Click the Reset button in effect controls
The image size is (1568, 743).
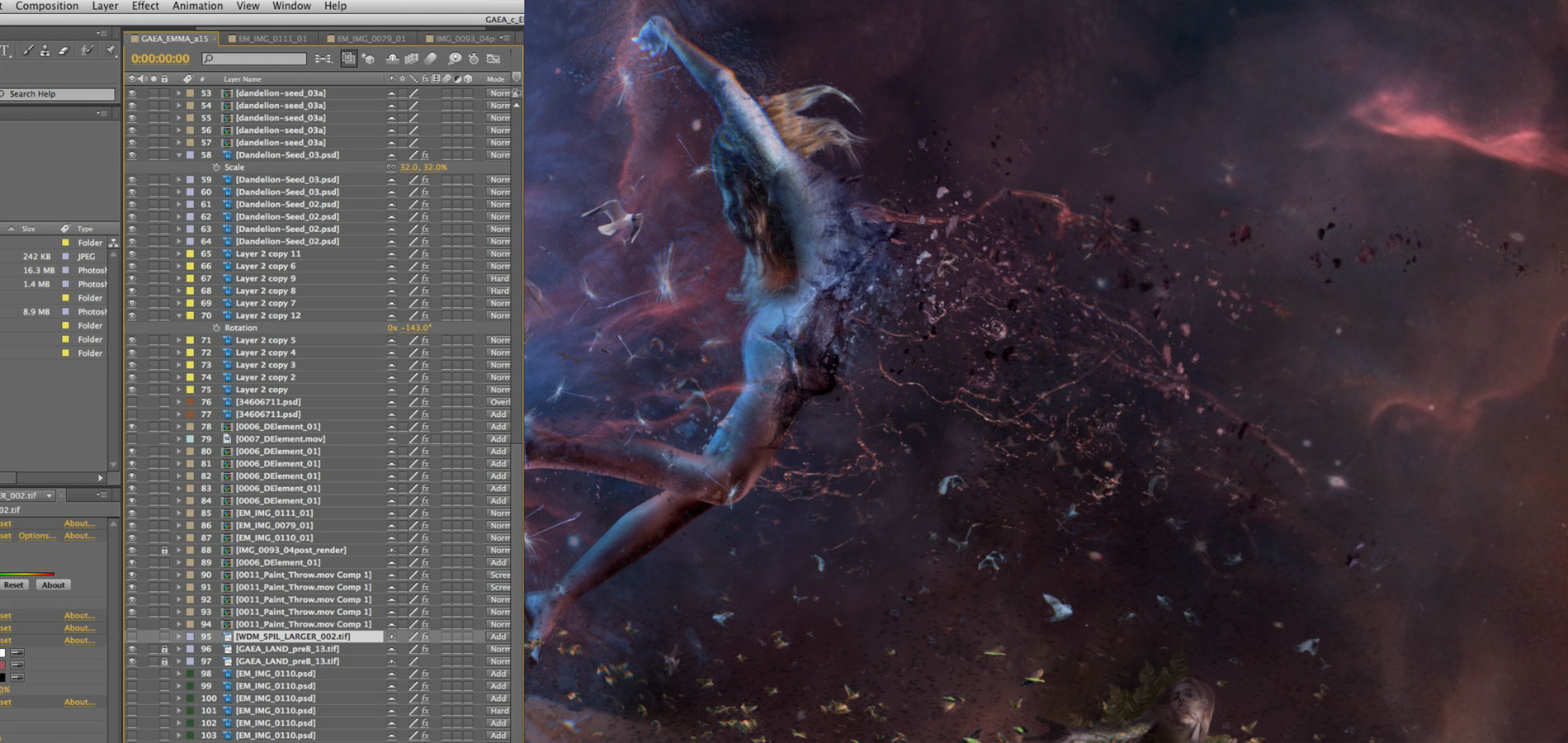pyautogui.click(x=14, y=584)
